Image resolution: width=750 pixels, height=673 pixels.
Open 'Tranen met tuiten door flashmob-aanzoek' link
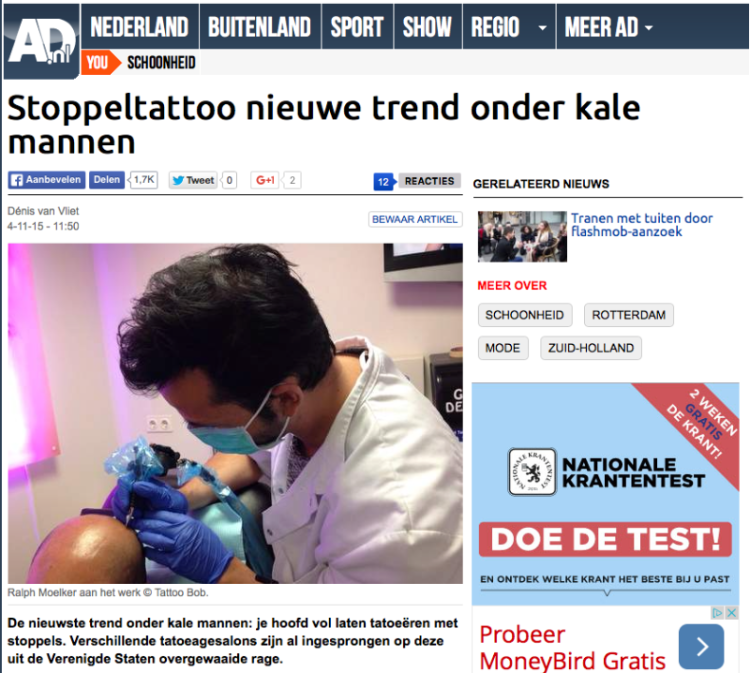642,225
